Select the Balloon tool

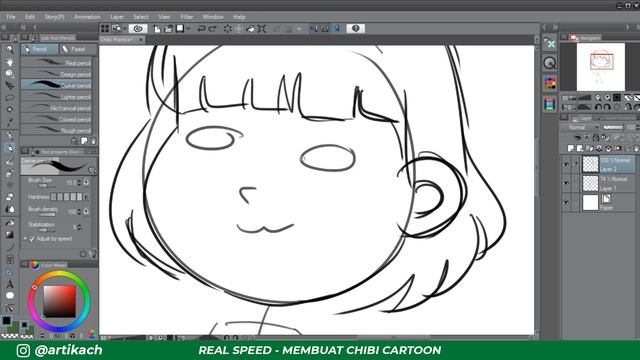pos(10,295)
